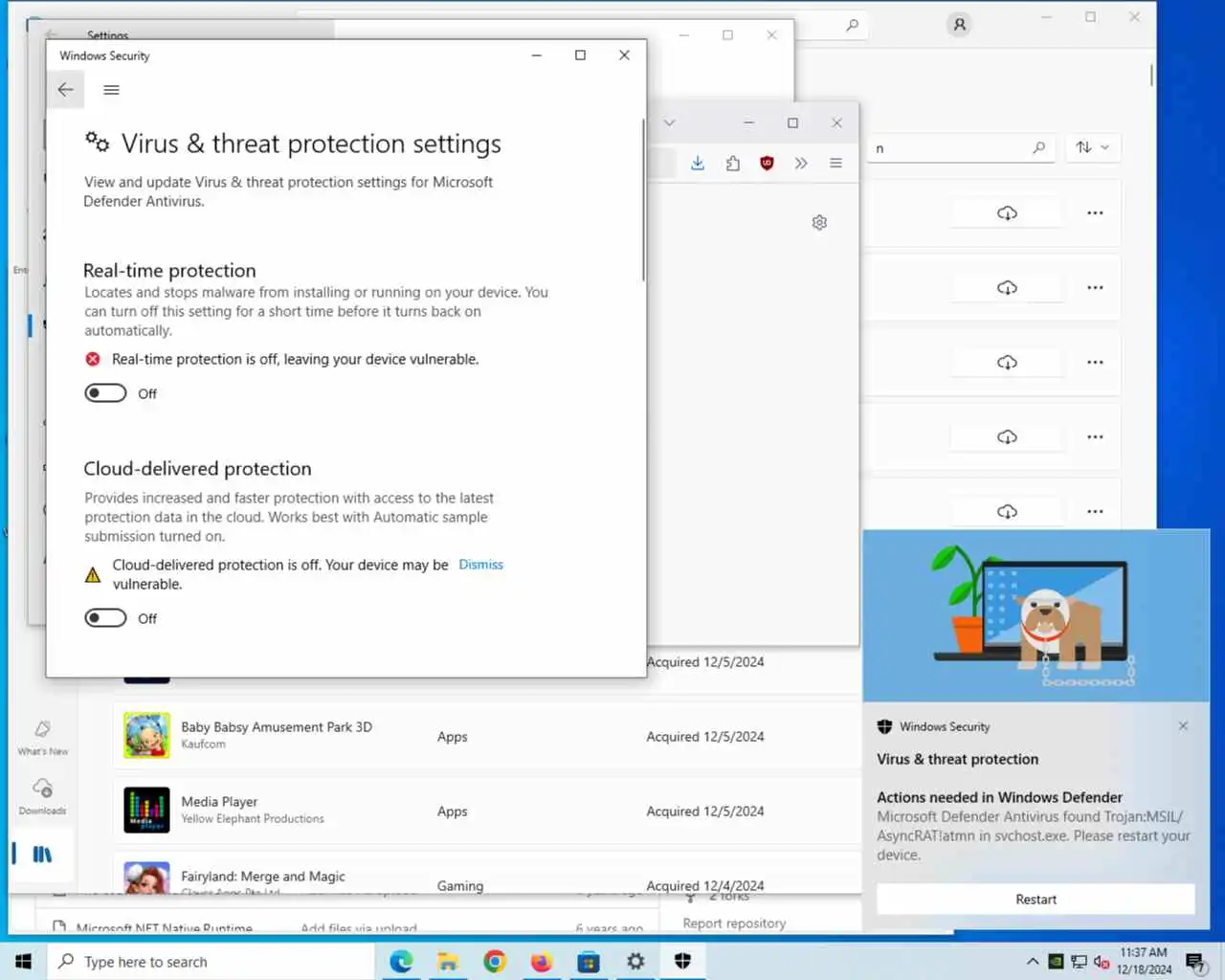Click the back arrow in Windows Security
Screen dimensions: 1225x980
pos(65,90)
